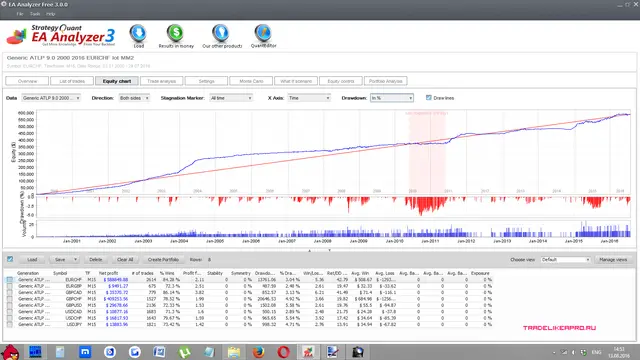
Task: Select the GBPCHF net profit cell '$ 409253.56'
Action: click(x=116, y=299)
